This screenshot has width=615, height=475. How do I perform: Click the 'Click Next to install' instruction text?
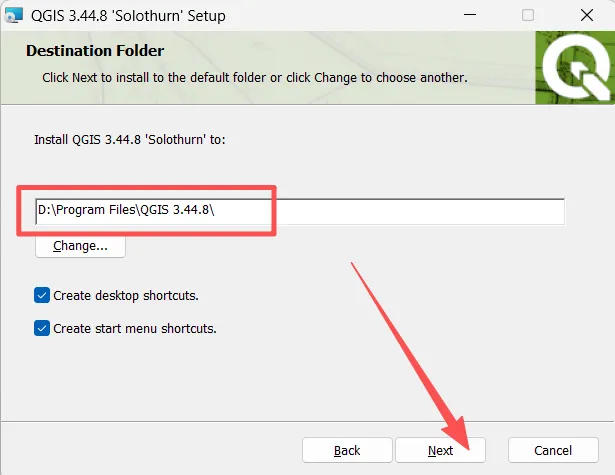(x=255, y=78)
